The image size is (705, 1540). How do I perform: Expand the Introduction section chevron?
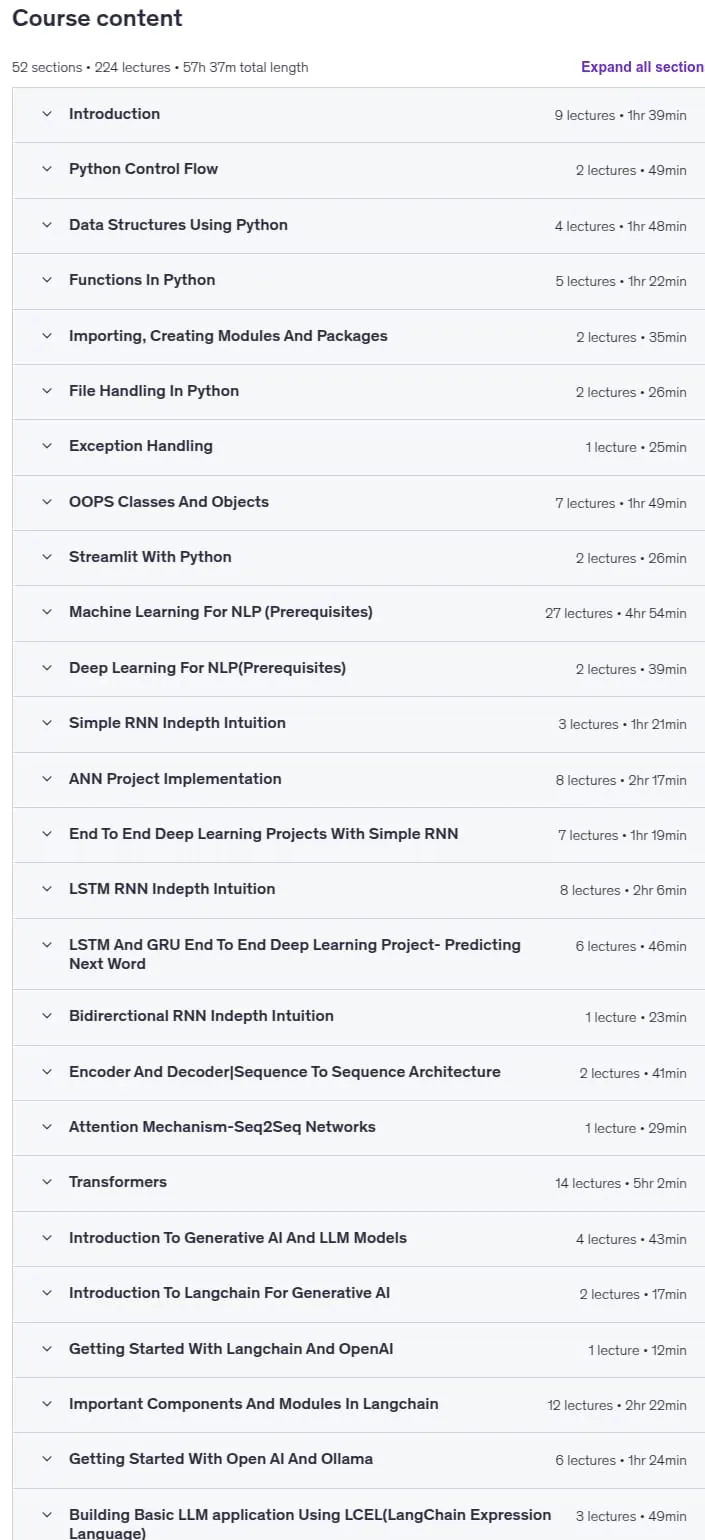(46, 114)
